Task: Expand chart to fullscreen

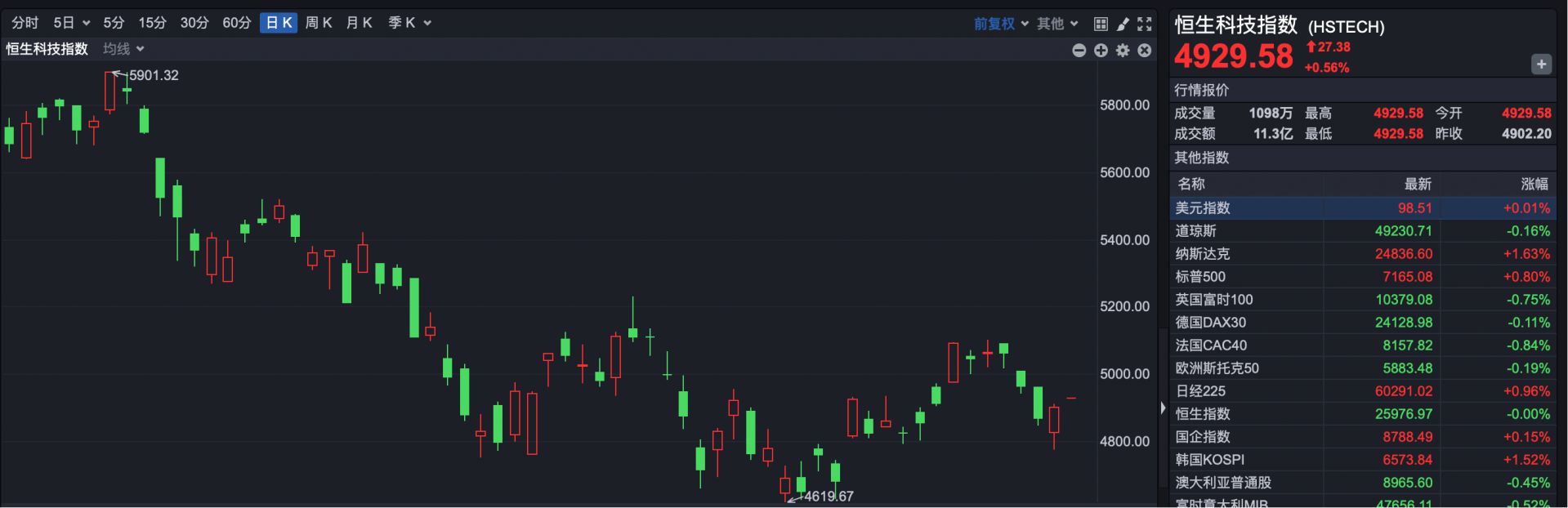Action: [x=1145, y=24]
